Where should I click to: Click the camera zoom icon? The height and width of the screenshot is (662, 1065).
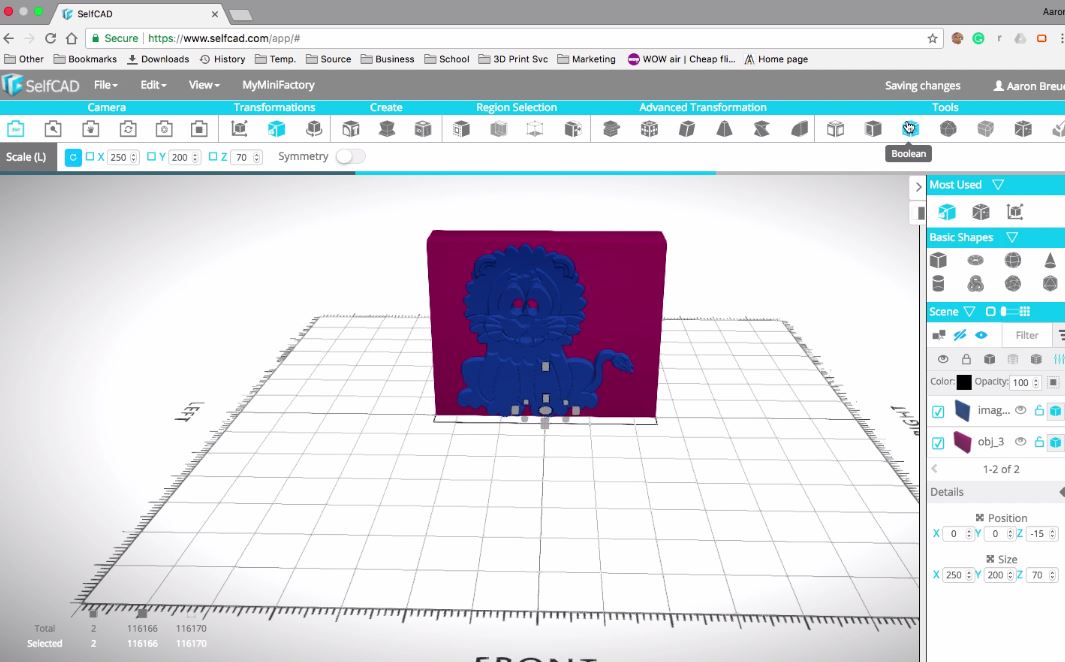point(53,128)
